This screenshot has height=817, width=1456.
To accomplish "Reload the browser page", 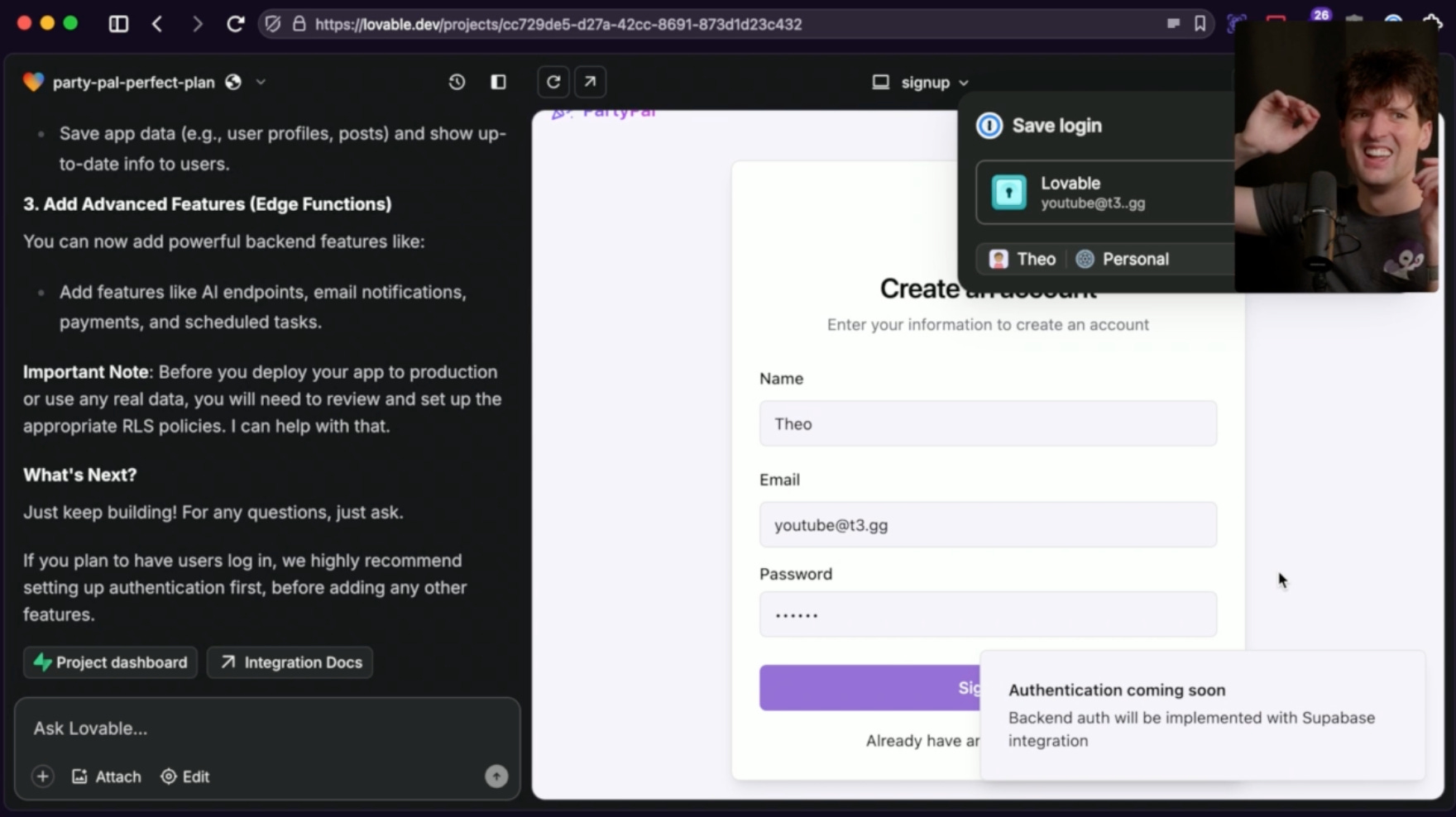I will (236, 24).
